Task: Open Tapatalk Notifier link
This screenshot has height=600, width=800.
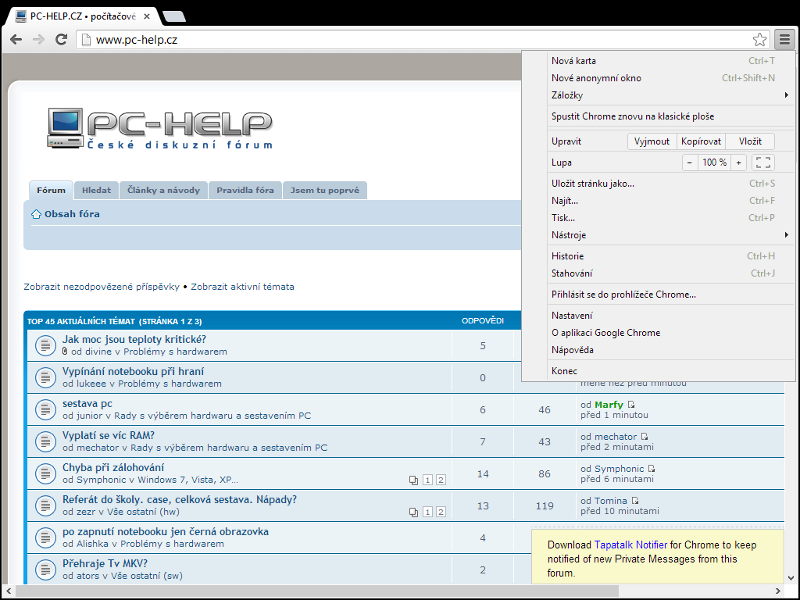Action: tap(631, 545)
